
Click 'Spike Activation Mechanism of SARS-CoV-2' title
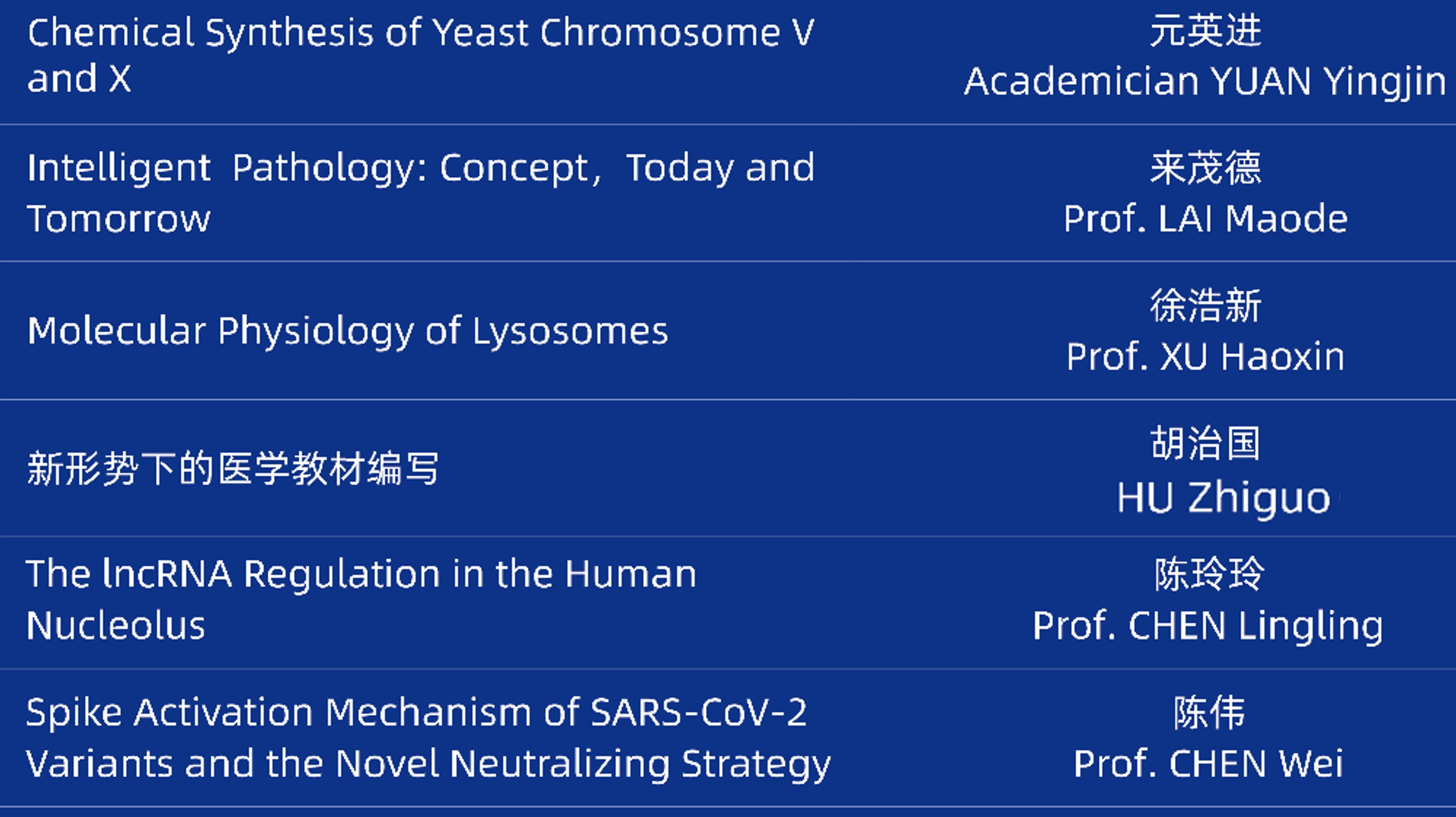(416, 712)
